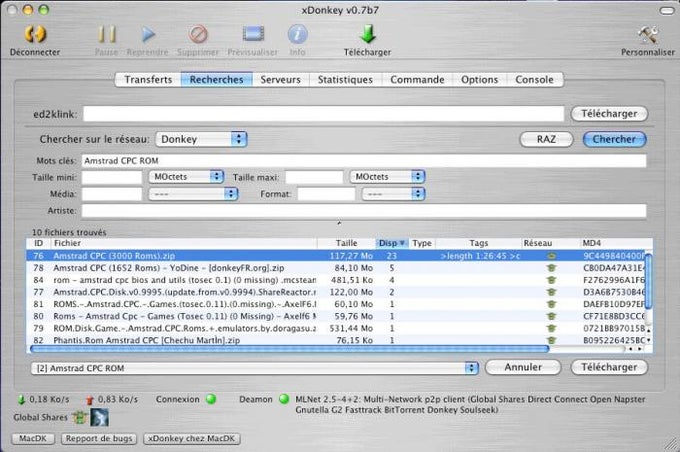Select row Amstrad CPC (3000 Roms).zip

point(336,256)
